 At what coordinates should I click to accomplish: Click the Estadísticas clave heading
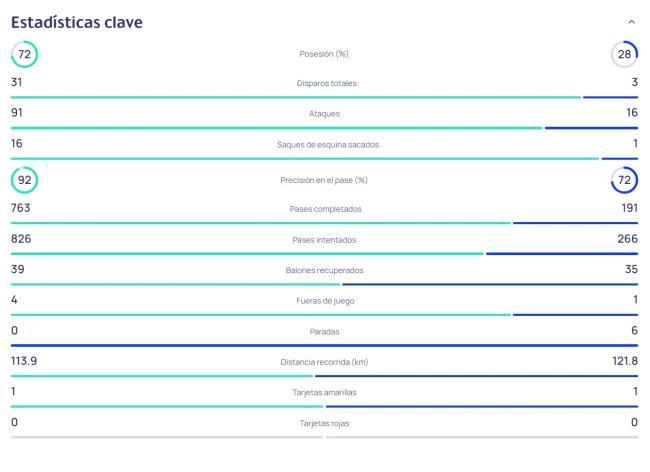pyautogui.click(x=76, y=21)
